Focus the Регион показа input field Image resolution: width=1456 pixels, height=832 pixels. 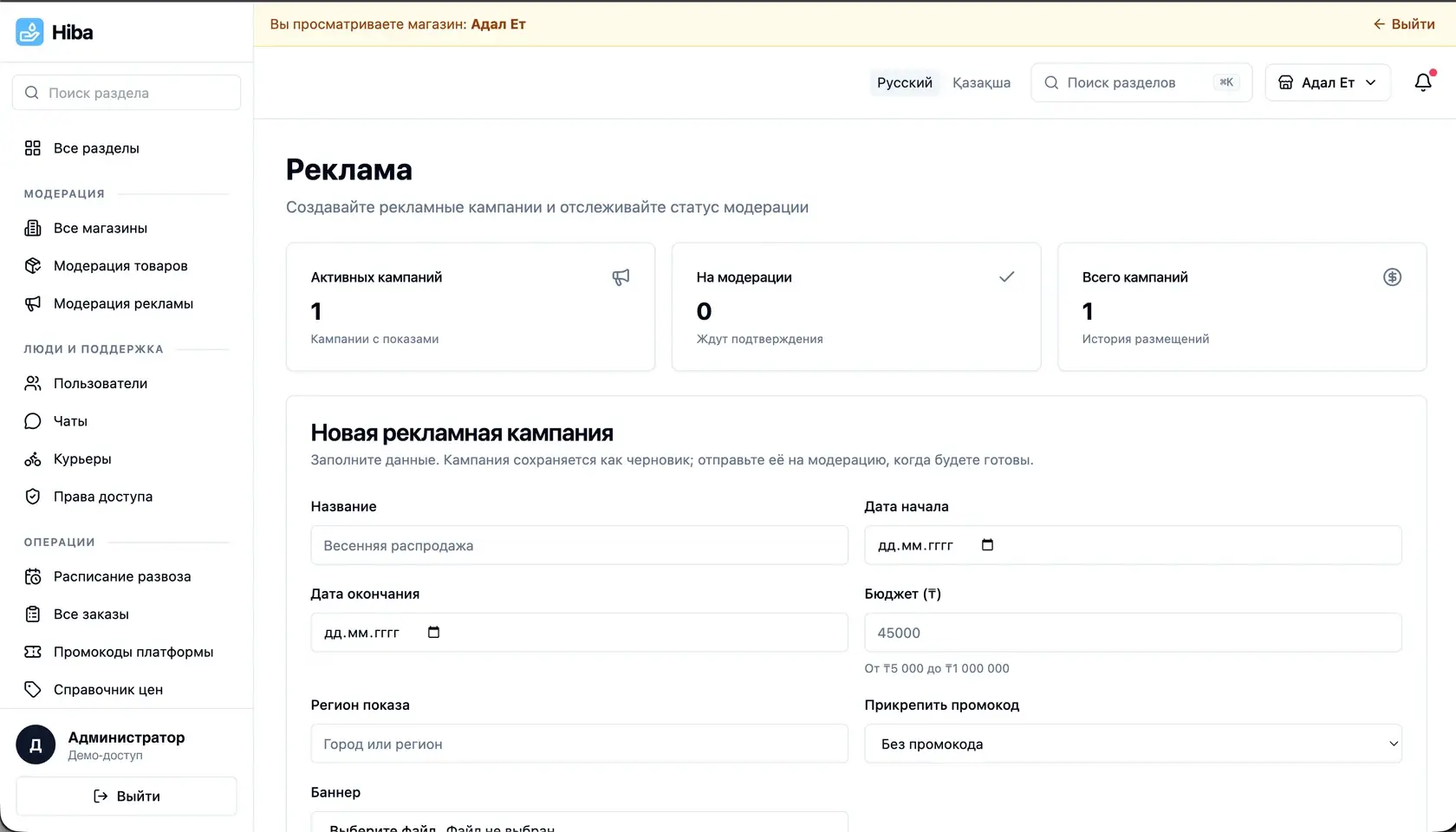click(579, 744)
